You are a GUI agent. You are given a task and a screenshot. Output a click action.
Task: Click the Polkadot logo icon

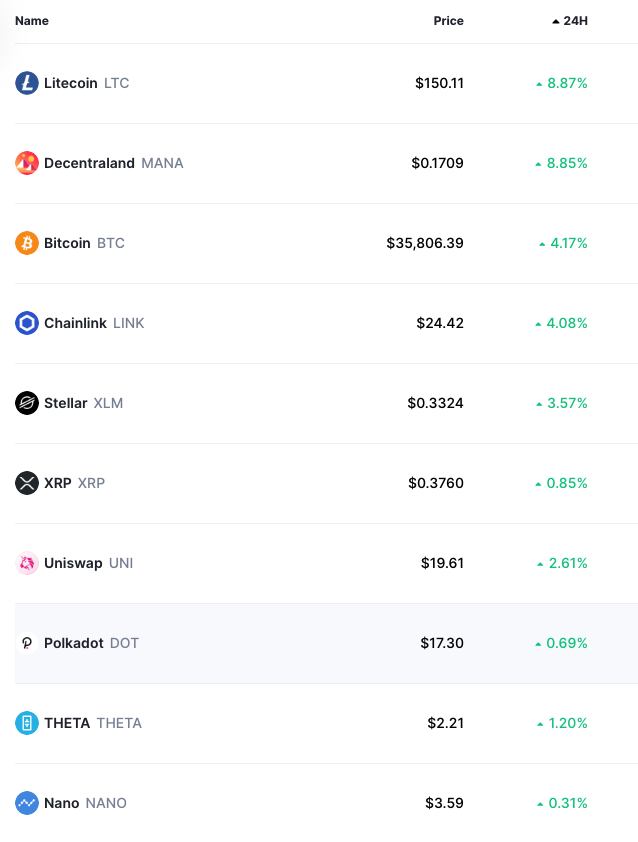[x=27, y=643]
